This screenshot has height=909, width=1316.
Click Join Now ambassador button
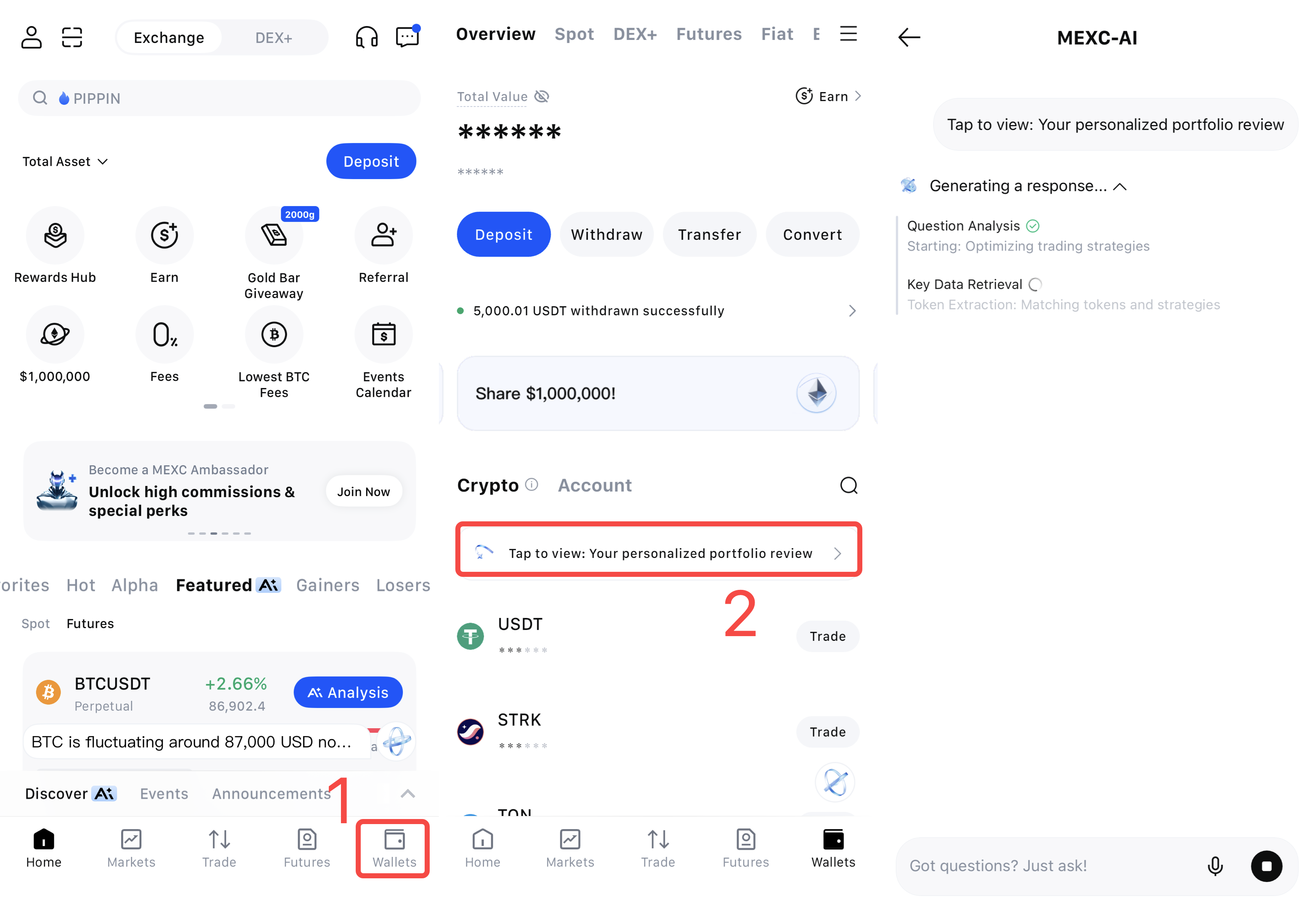point(363,491)
